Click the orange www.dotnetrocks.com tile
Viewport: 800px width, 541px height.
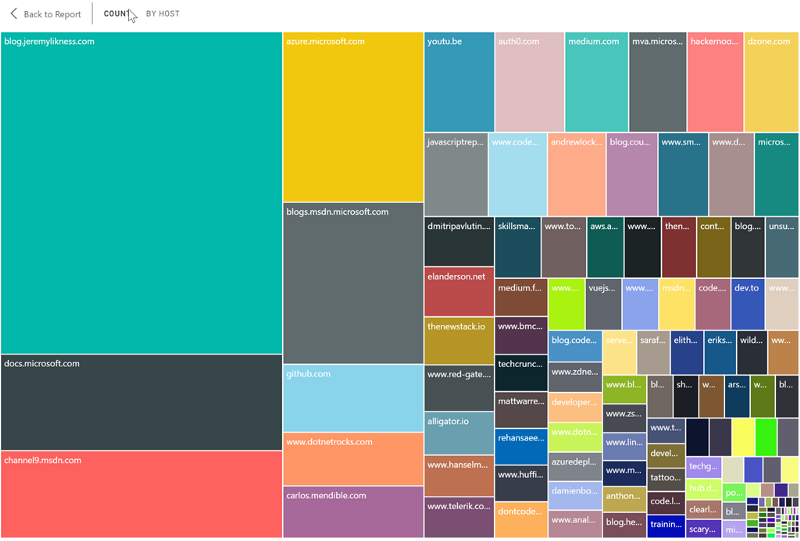353,459
